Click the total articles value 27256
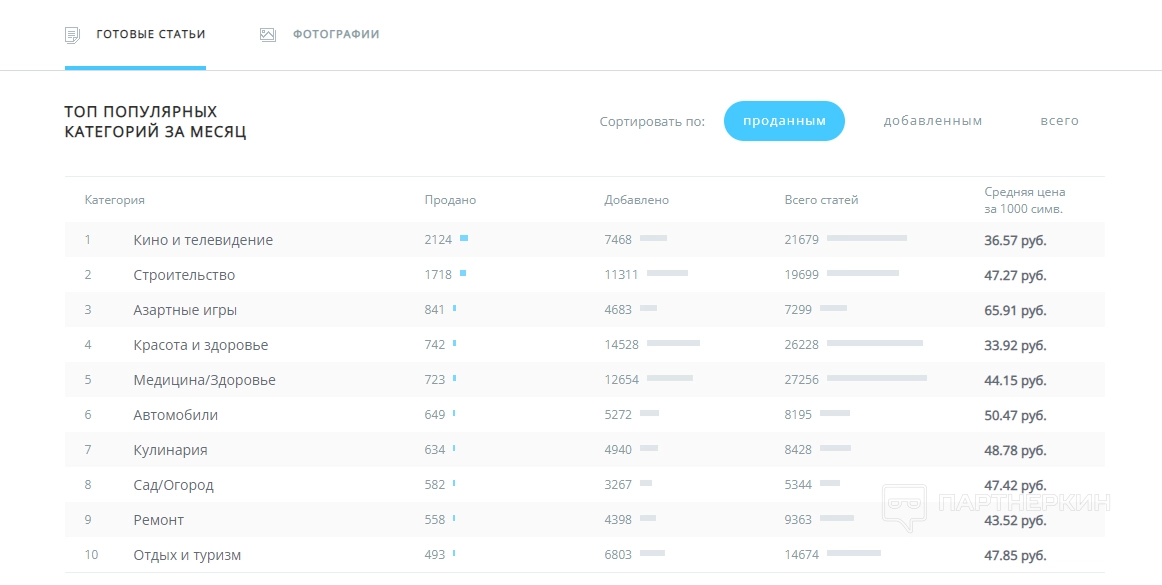Viewport: 1162px width, 585px height. click(x=802, y=380)
